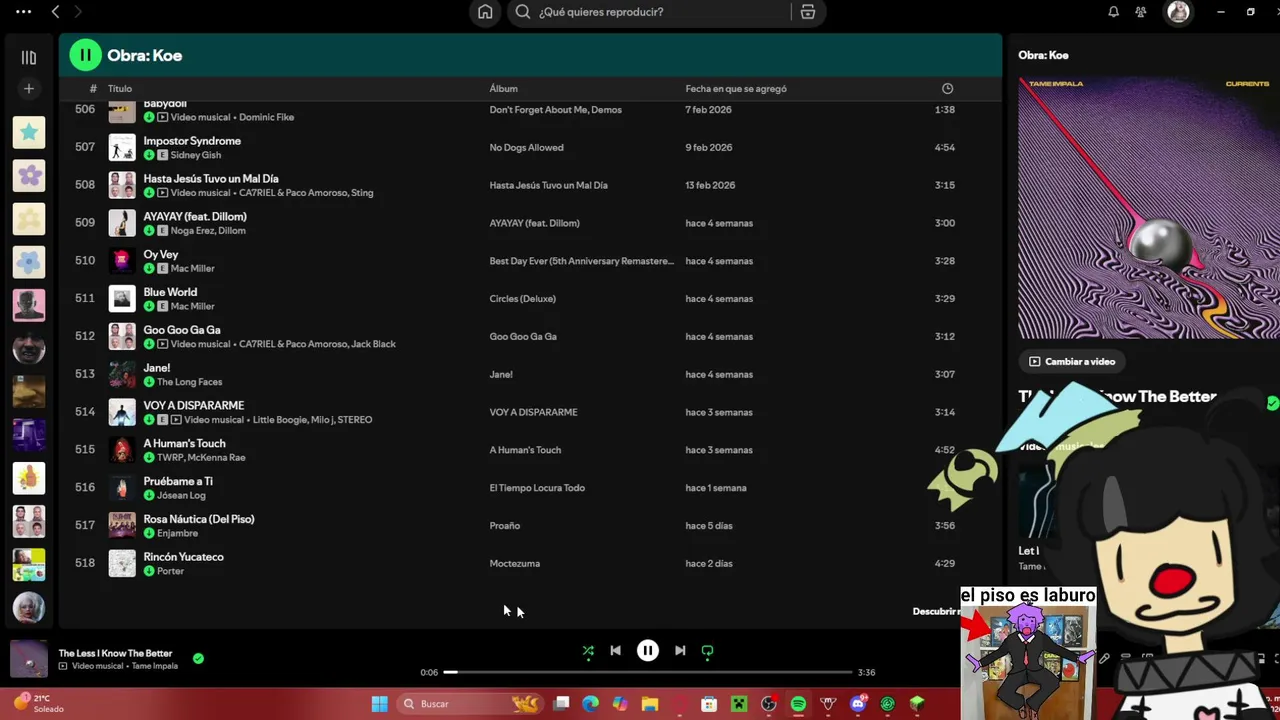Pause the Obra: Koe playlist with green header button

click(85, 55)
